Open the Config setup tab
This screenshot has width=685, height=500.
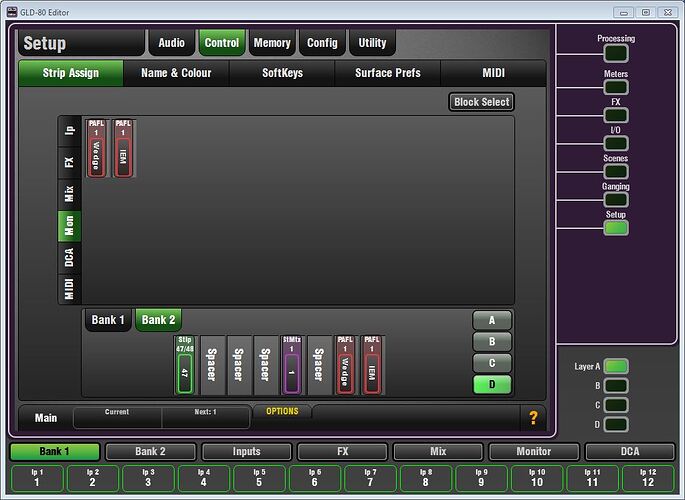point(322,43)
